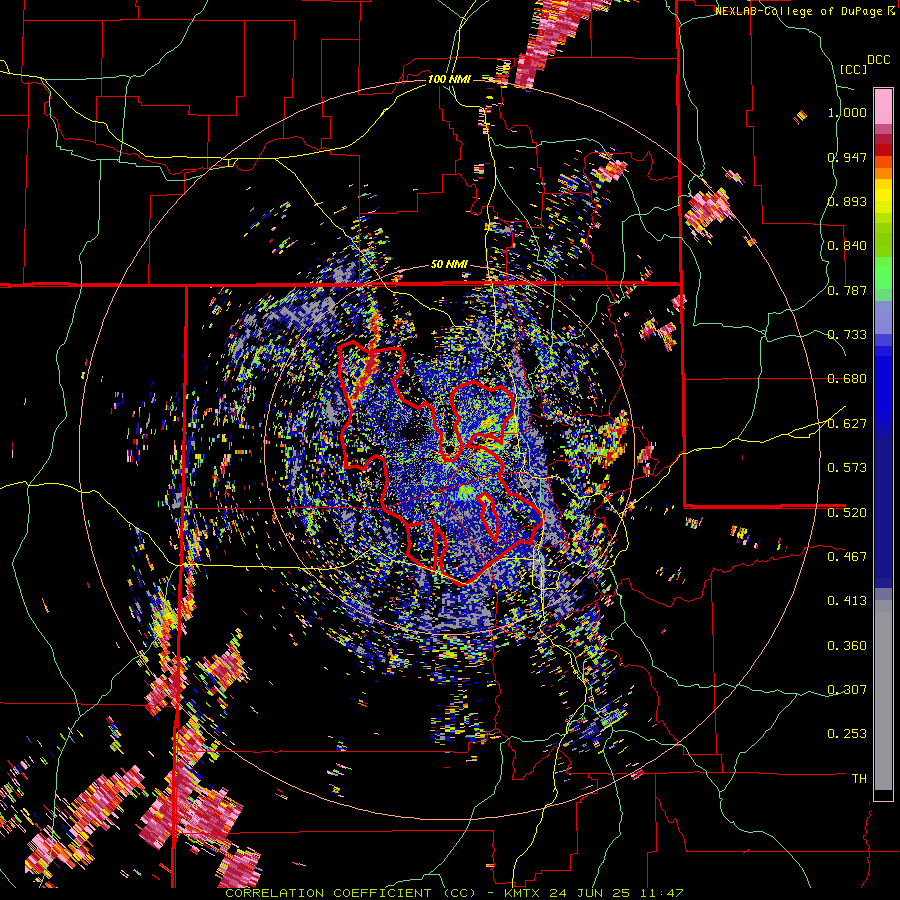900x900 pixels.
Task: Click the TH threshold label on the scale
Action: pyautogui.click(x=859, y=779)
